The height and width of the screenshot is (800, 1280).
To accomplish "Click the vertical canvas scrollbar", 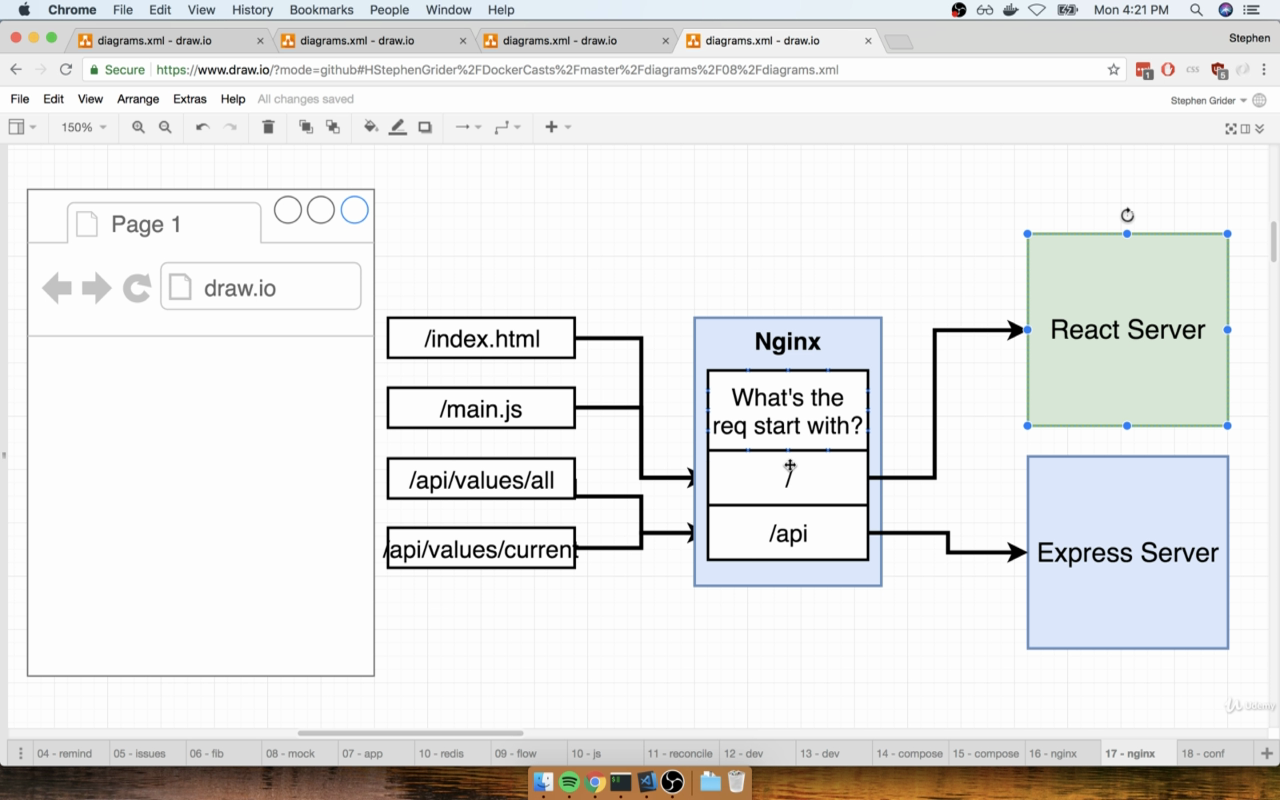I will coord(1273,242).
